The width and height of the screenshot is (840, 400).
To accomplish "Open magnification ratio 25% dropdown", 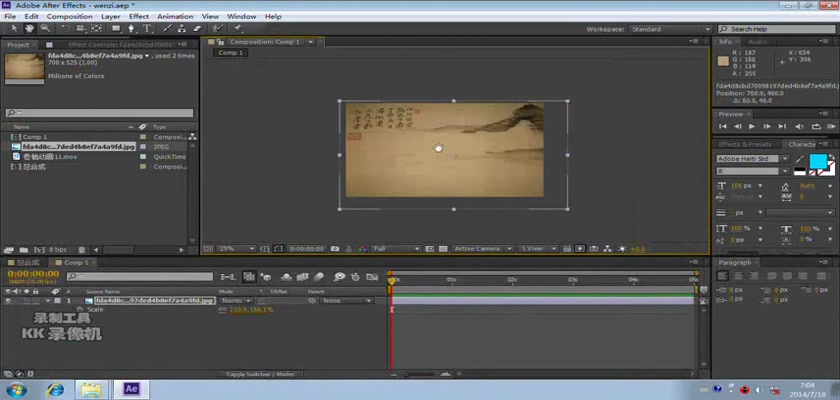I will click(236, 249).
